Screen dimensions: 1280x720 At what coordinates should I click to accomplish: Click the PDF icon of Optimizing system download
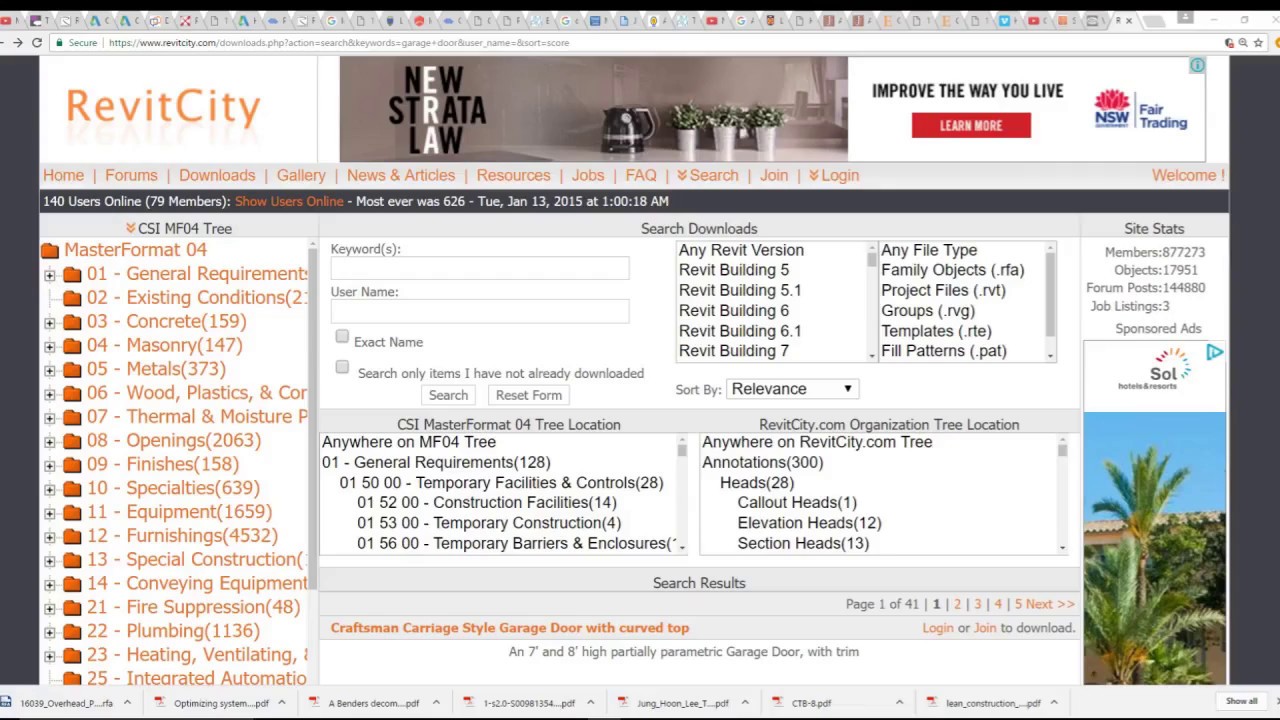pos(159,703)
